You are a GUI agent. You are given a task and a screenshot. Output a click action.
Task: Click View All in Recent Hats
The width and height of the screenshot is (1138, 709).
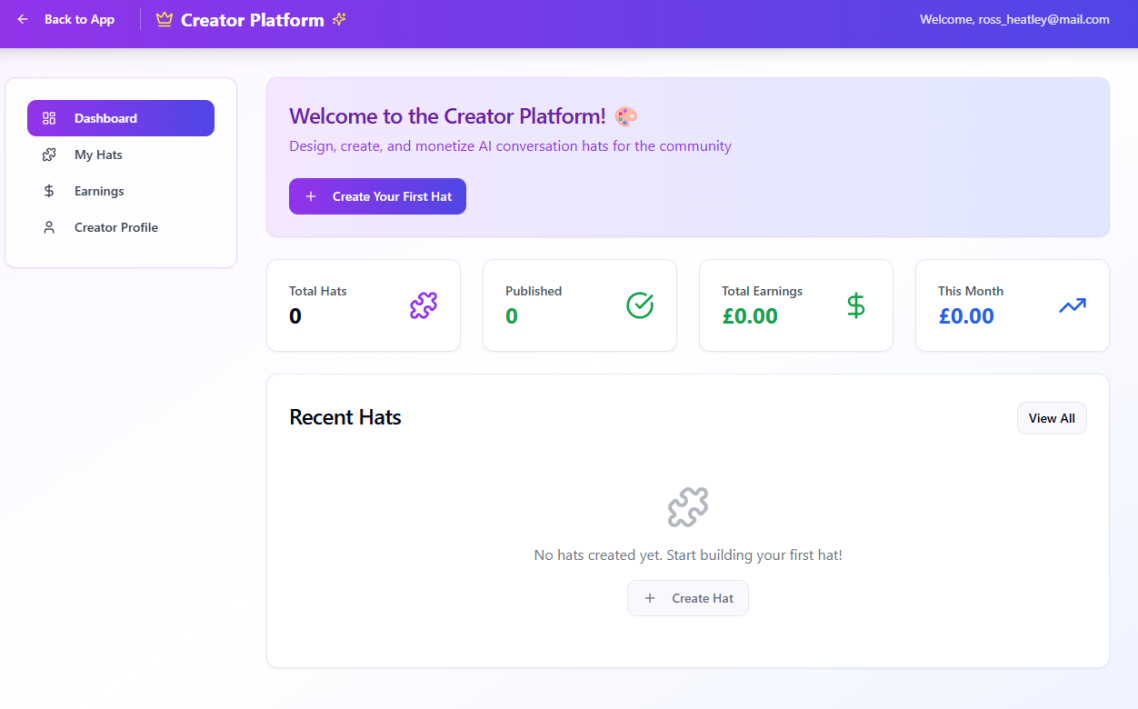tap(1052, 418)
